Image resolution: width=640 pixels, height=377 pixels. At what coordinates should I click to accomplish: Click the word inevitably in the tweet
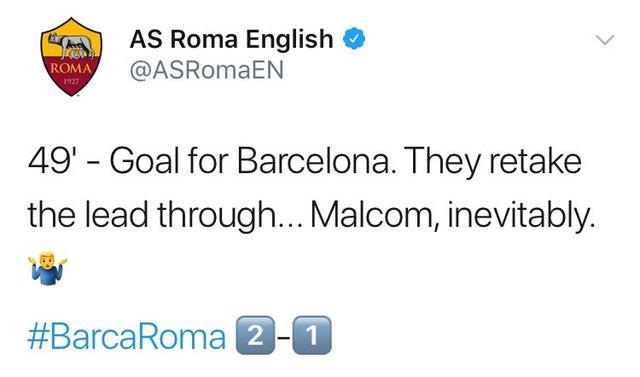pyautogui.click(x=520, y=216)
